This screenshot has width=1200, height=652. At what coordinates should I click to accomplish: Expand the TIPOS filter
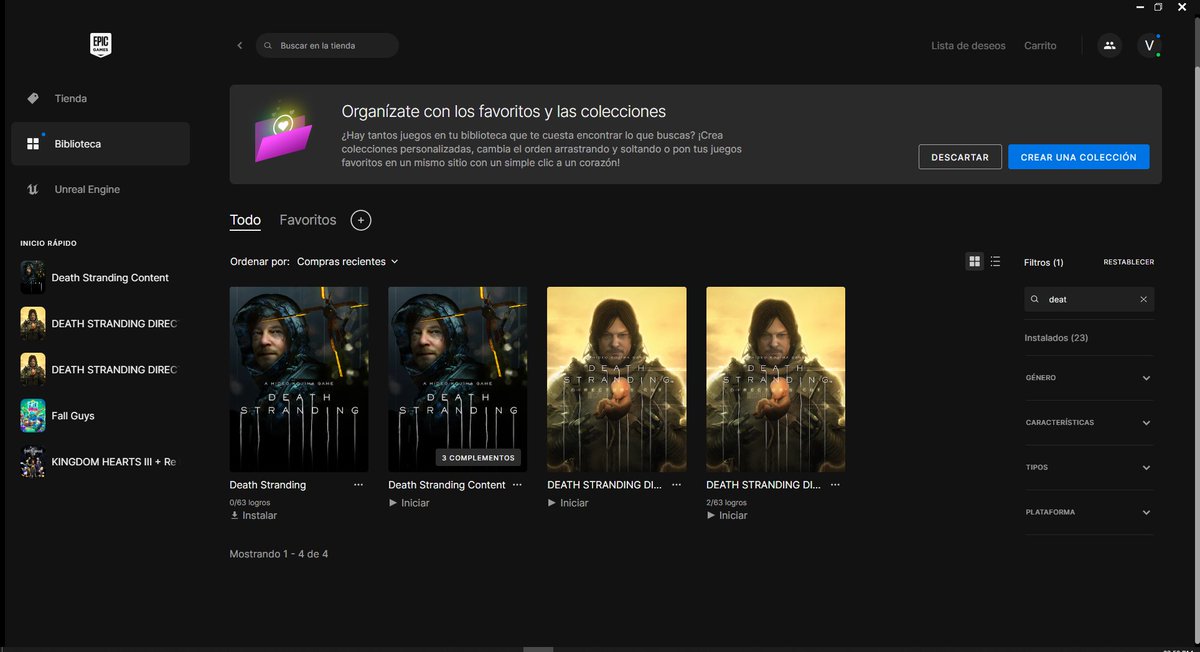(1089, 467)
